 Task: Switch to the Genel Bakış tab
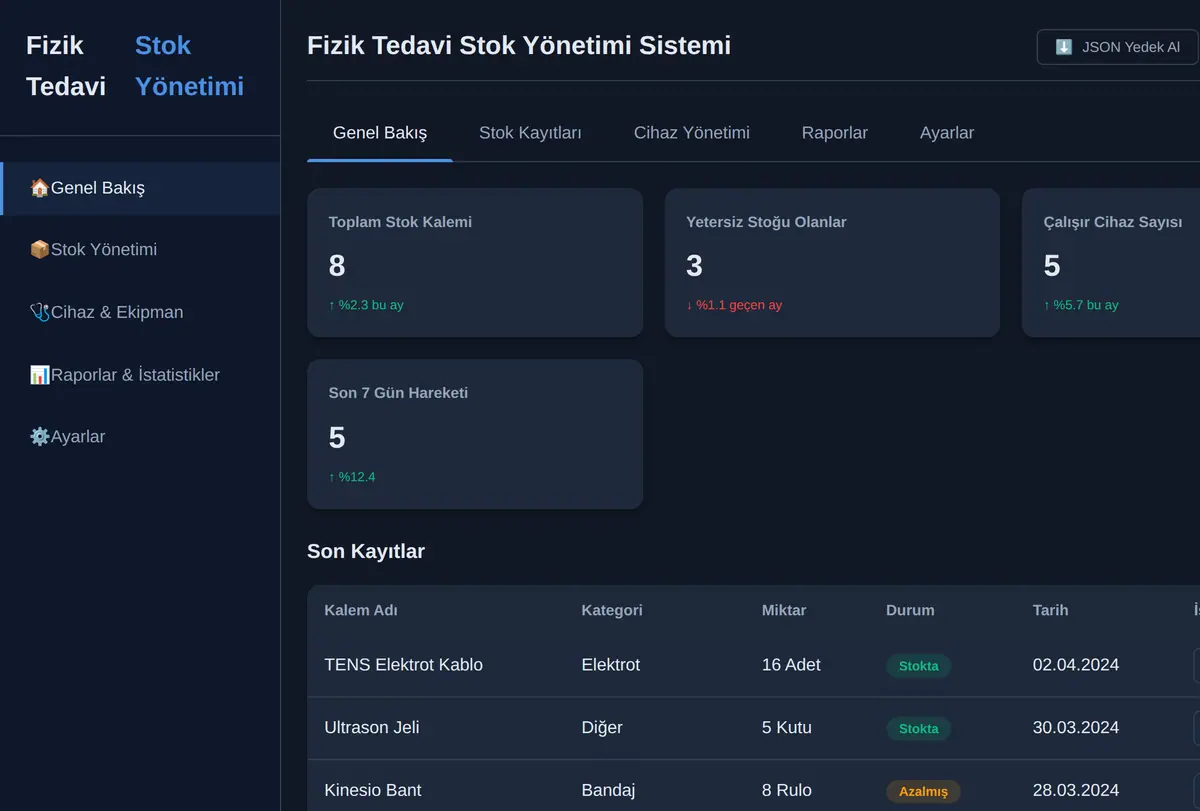(x=380, y=133)
